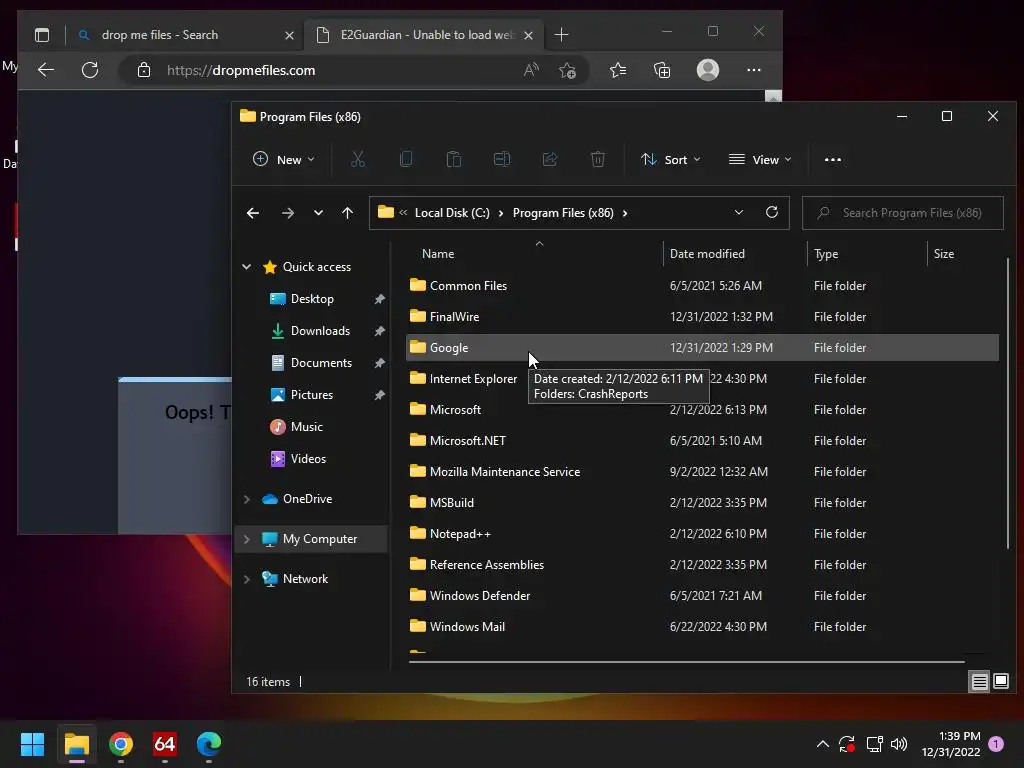
Task: Add page to favorites star in Edge
Action: click(x=568, y=70)
